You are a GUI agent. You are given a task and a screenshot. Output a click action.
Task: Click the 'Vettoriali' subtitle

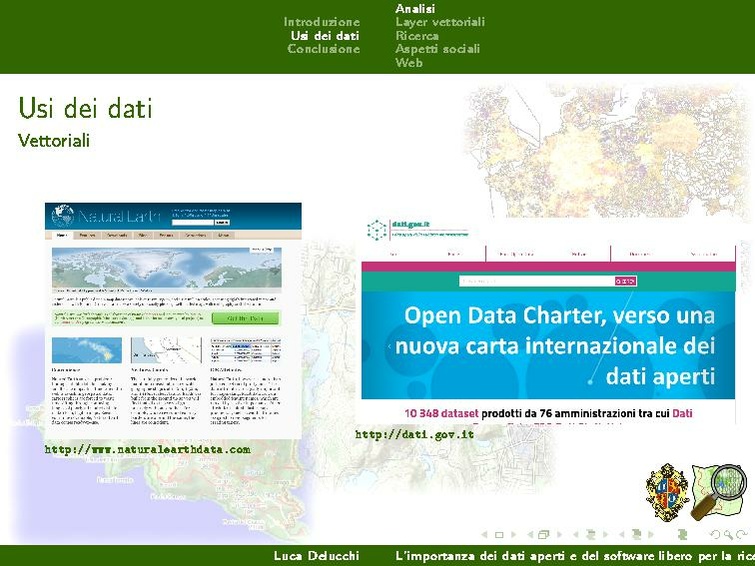coord(54,141)
